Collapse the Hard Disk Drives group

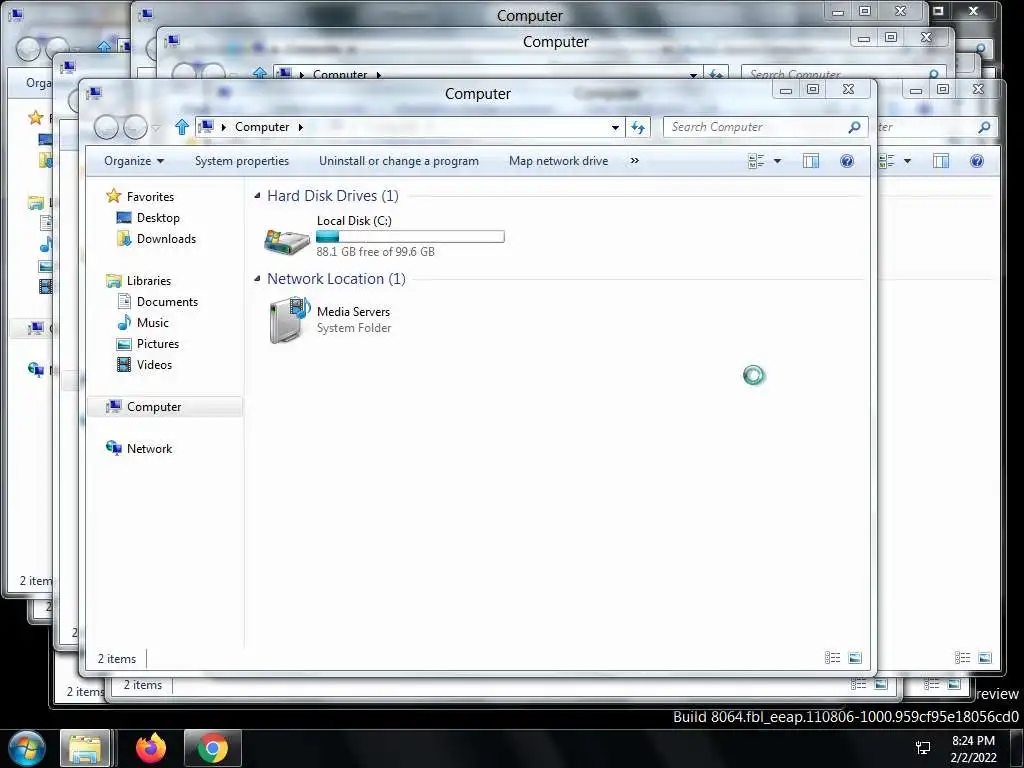pyautogui.click(x=257, y=196)
